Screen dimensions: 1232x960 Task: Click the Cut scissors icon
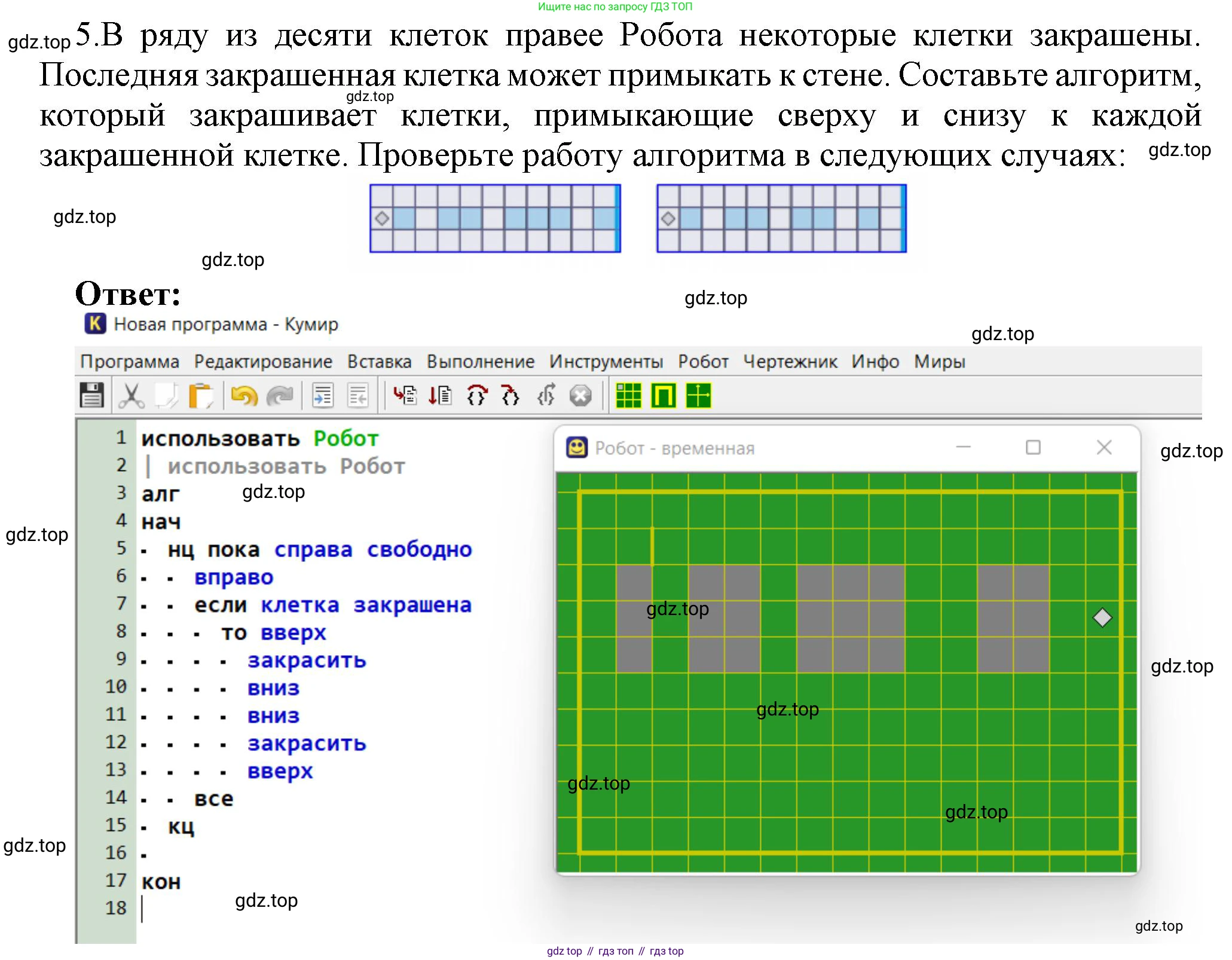click(x=131, y=395)
